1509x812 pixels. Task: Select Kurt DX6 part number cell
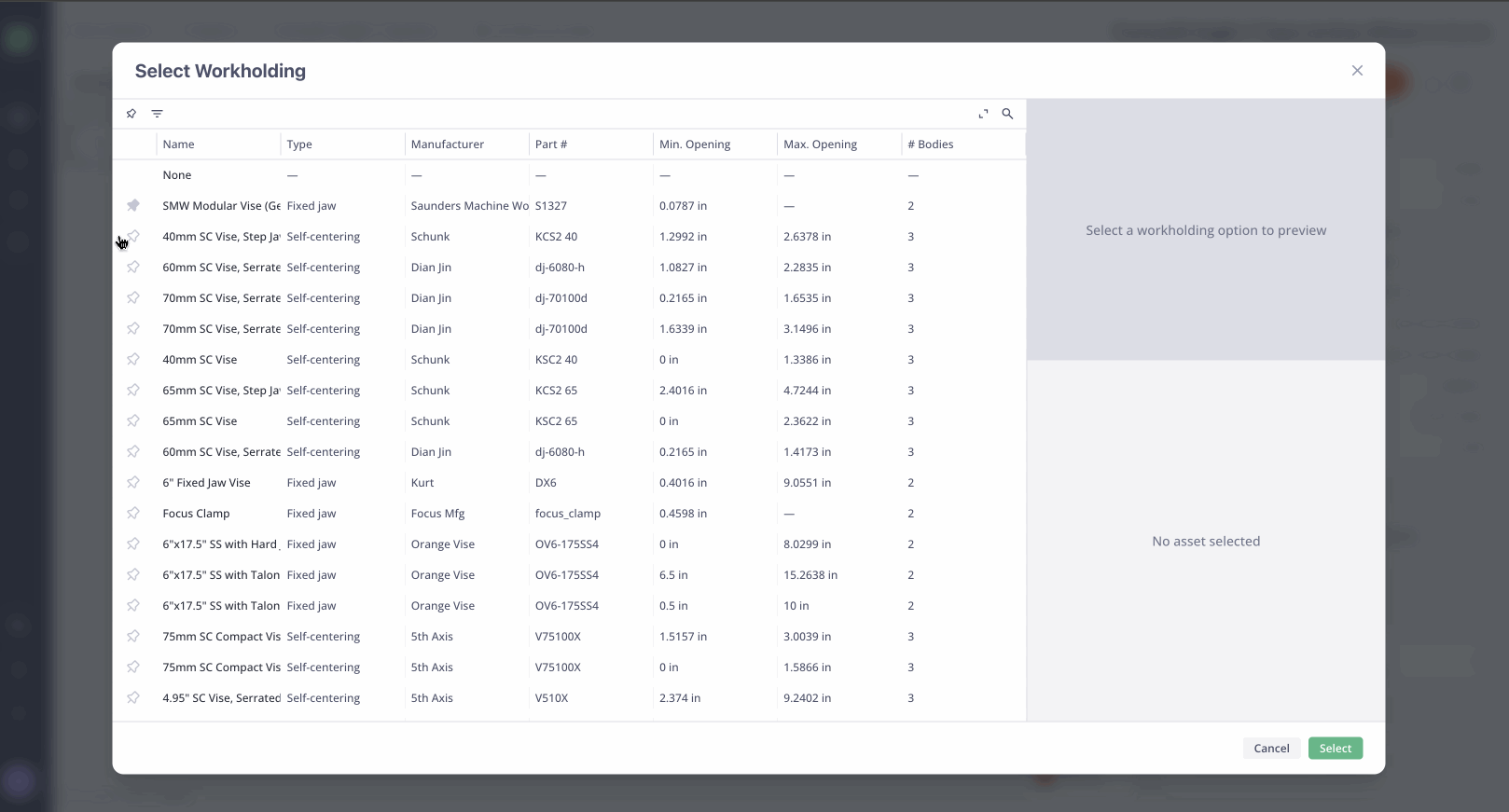(546, 483)
